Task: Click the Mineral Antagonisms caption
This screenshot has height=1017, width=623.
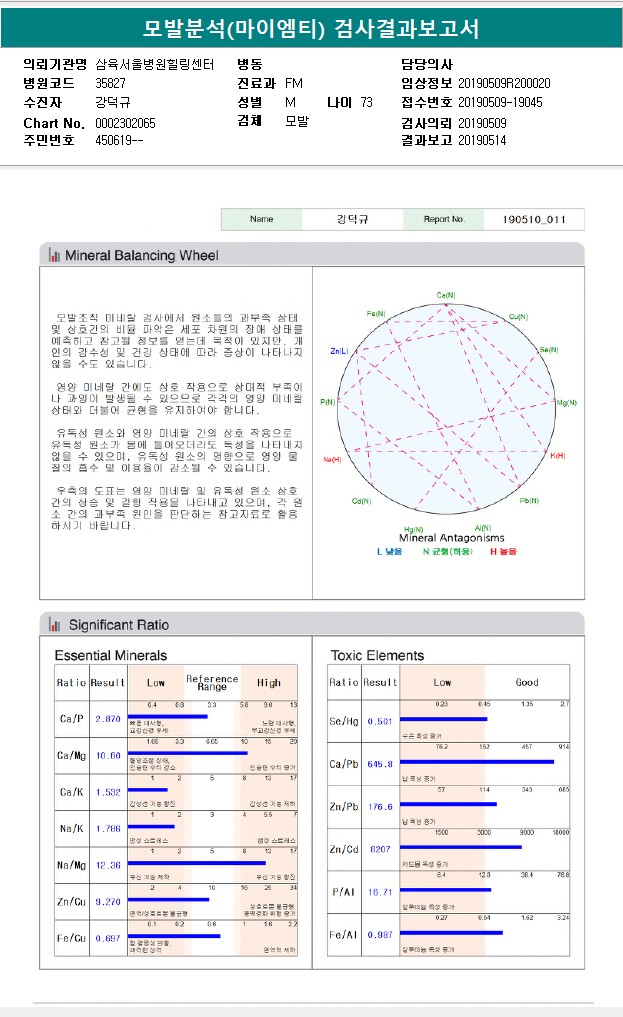Action: [x=451, y=538]
